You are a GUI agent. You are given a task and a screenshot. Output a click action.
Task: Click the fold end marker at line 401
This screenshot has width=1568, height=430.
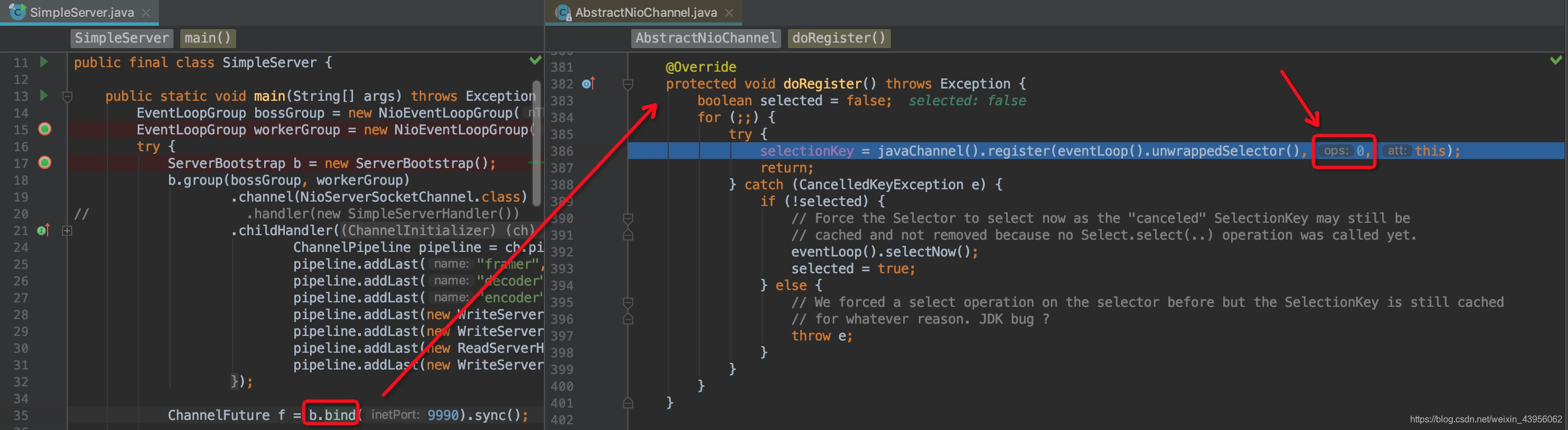pyautogui.click(x=628, y=403)
